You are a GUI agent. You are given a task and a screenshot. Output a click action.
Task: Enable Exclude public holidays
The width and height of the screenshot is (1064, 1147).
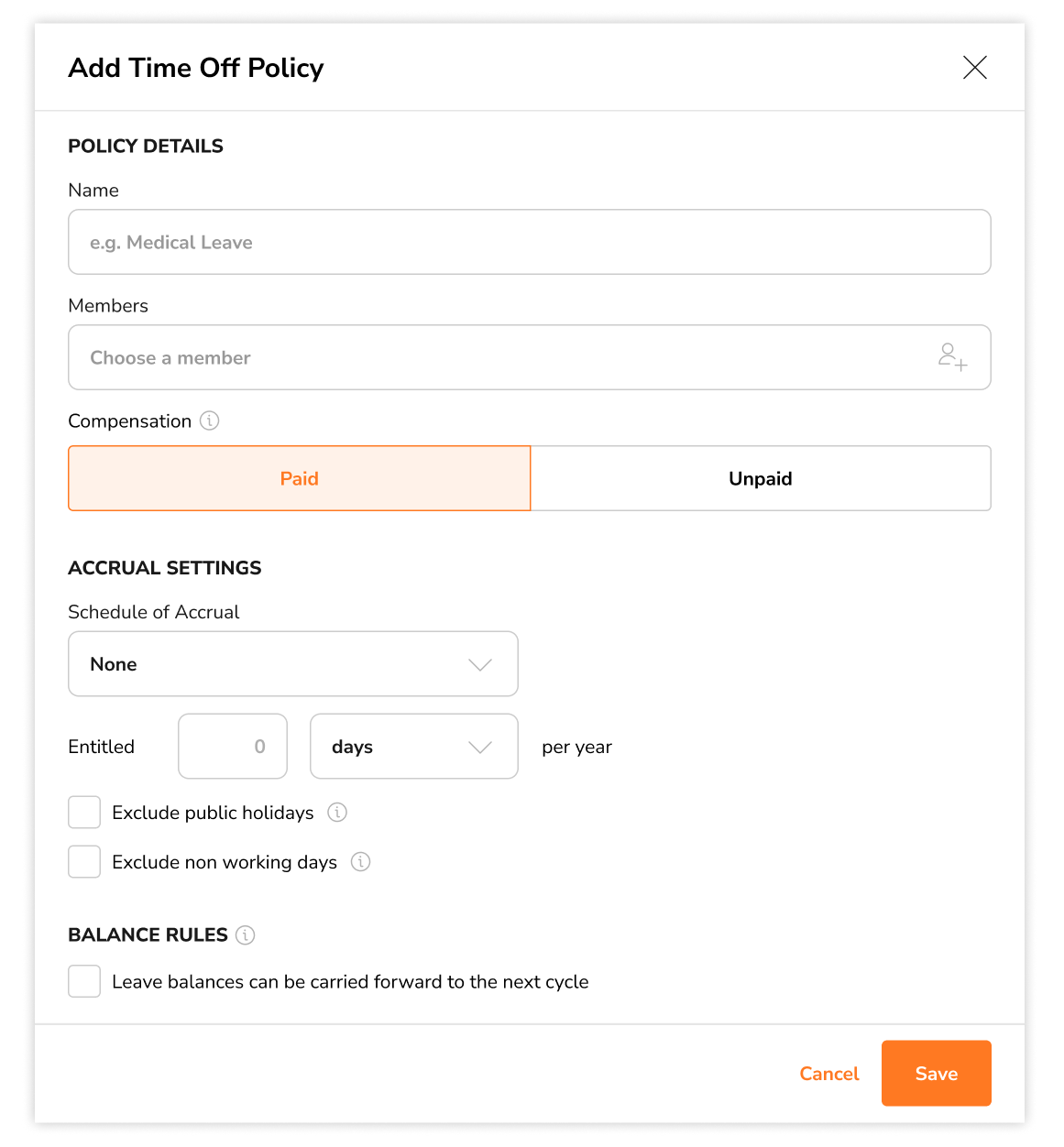tap(83, 812)
